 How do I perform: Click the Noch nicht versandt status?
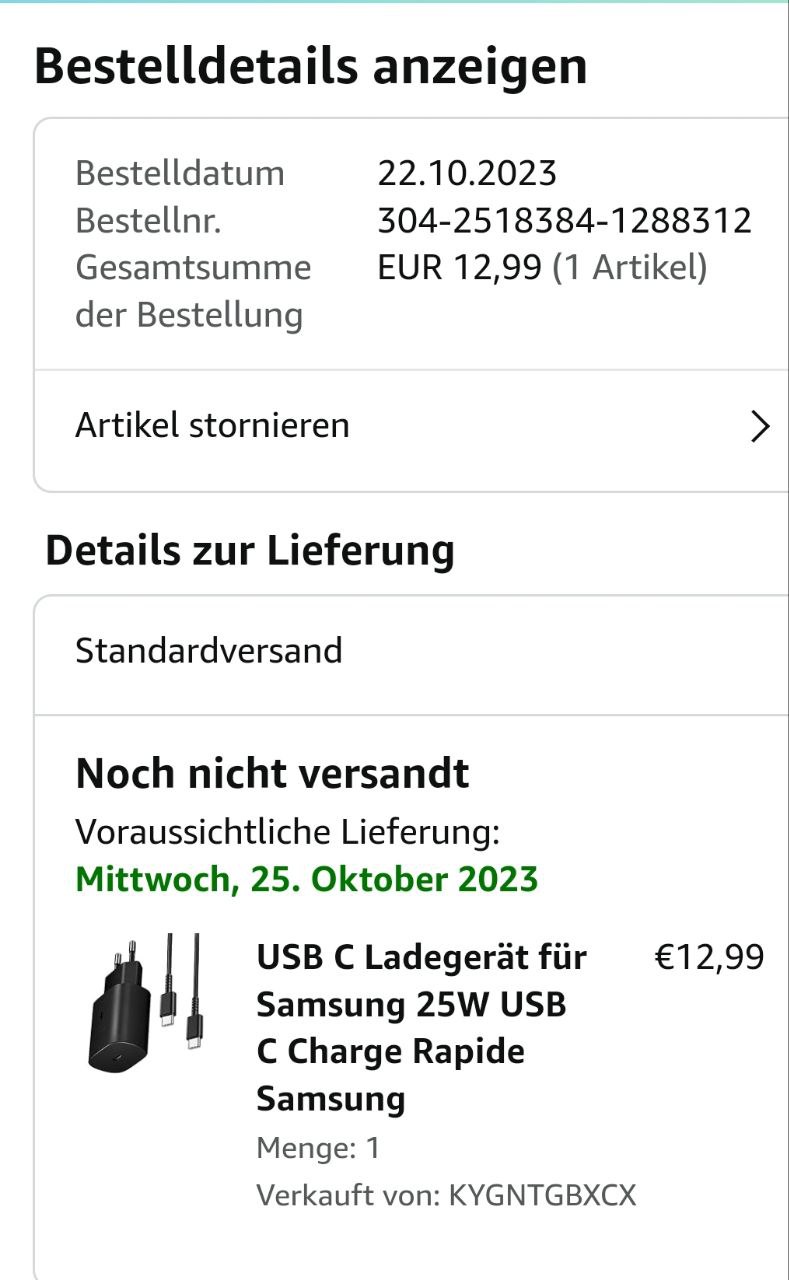pyautogui.click(x=272, y=774)
